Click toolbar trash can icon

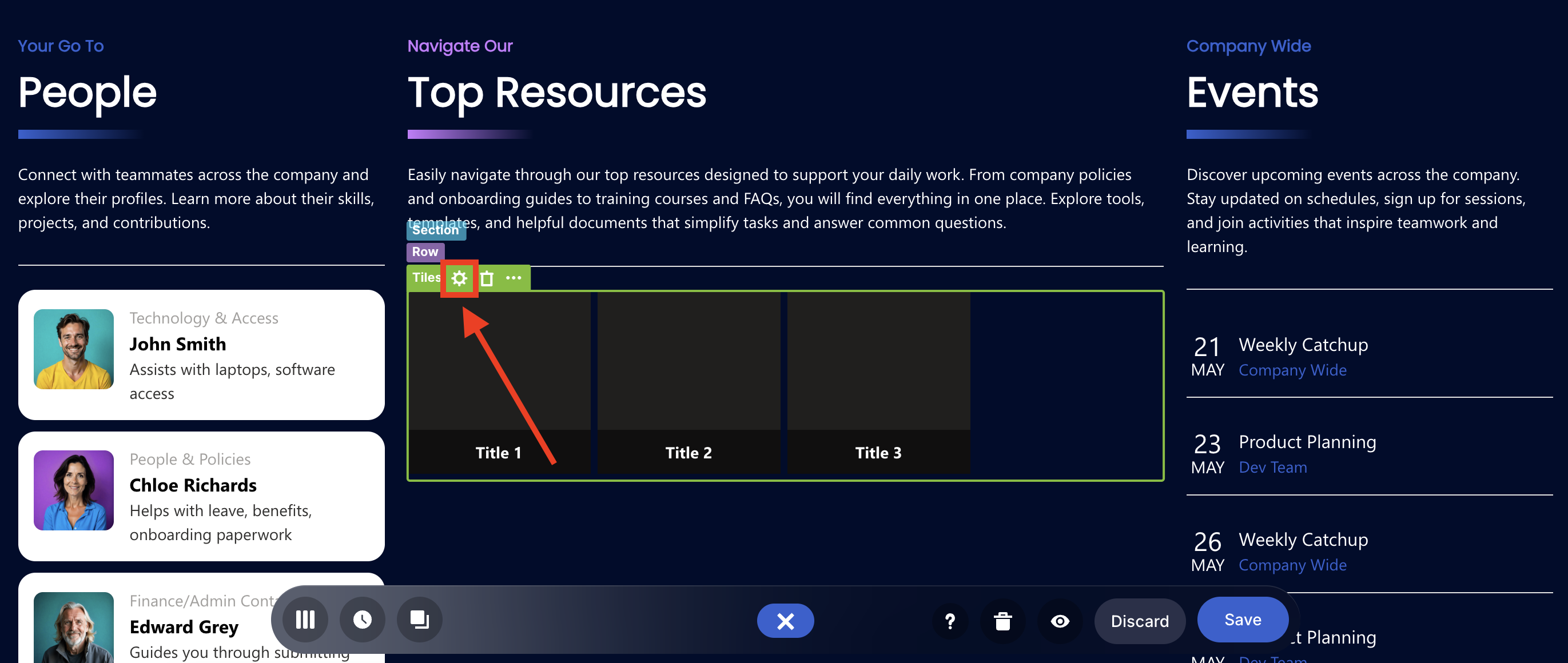tap(1002, 621)
